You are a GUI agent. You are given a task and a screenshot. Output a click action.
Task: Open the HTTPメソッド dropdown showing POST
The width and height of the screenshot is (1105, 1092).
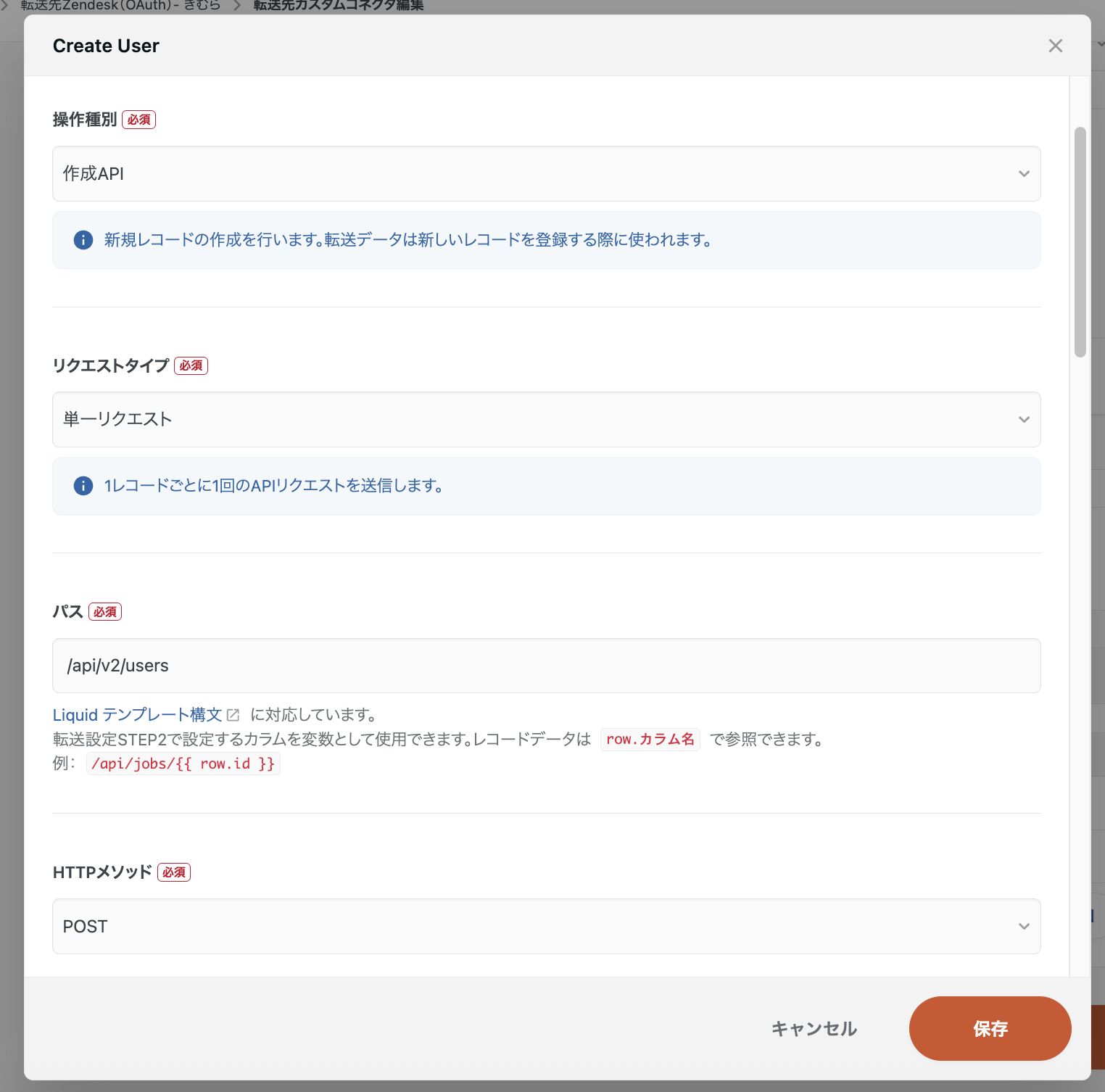(x=545, y=926)
